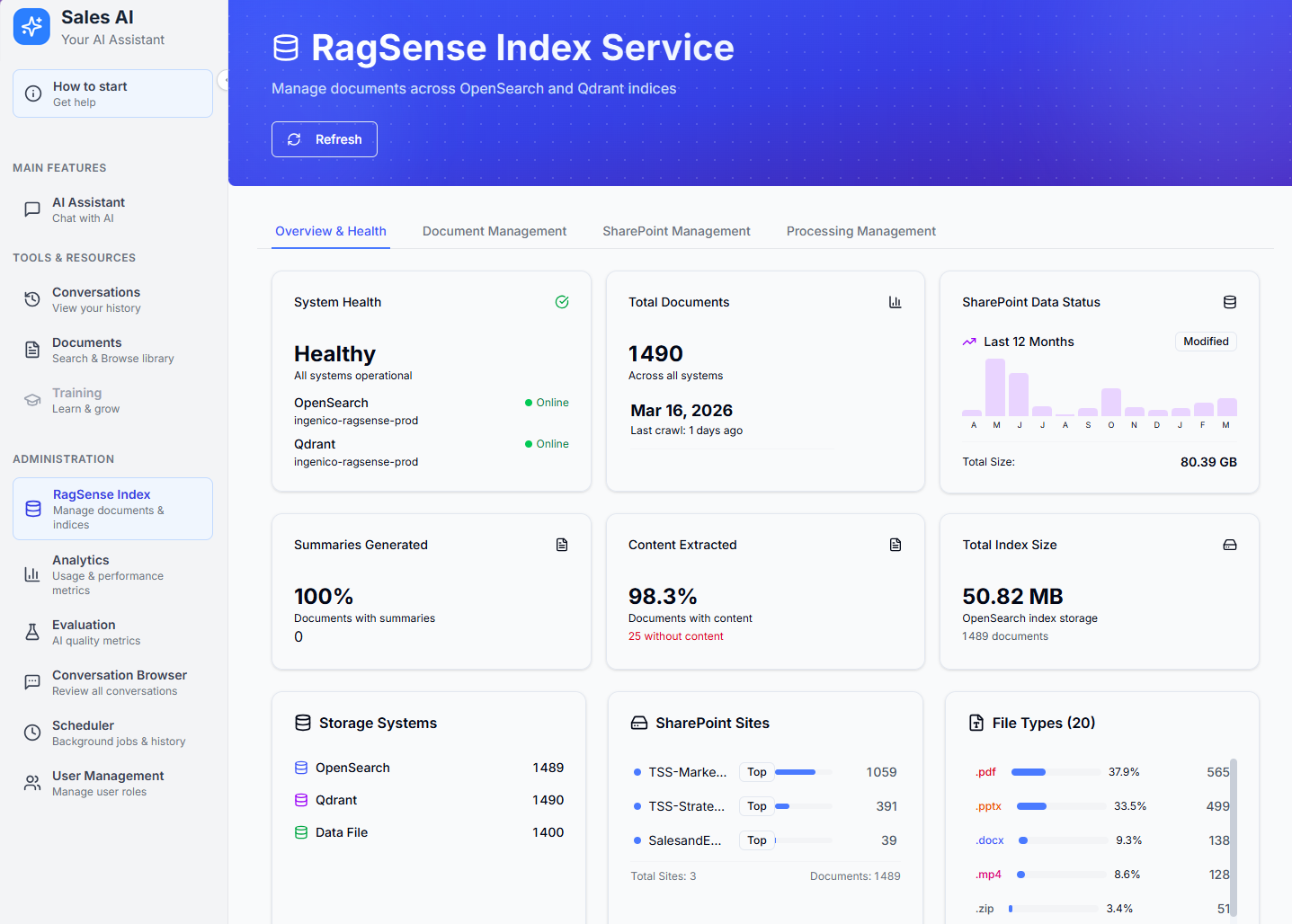This screenshot has height=924, width=1292.
Task: Click the Analytics bar chart icon
Action: point(32,574)
